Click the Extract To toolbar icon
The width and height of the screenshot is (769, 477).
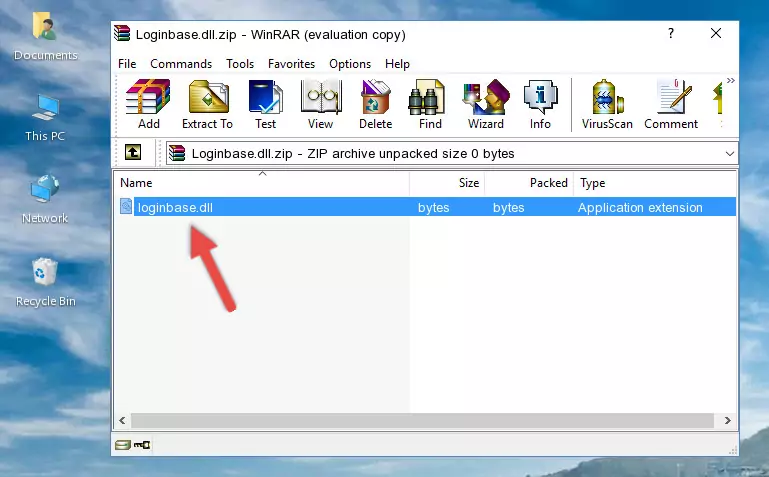pos(207,105)
